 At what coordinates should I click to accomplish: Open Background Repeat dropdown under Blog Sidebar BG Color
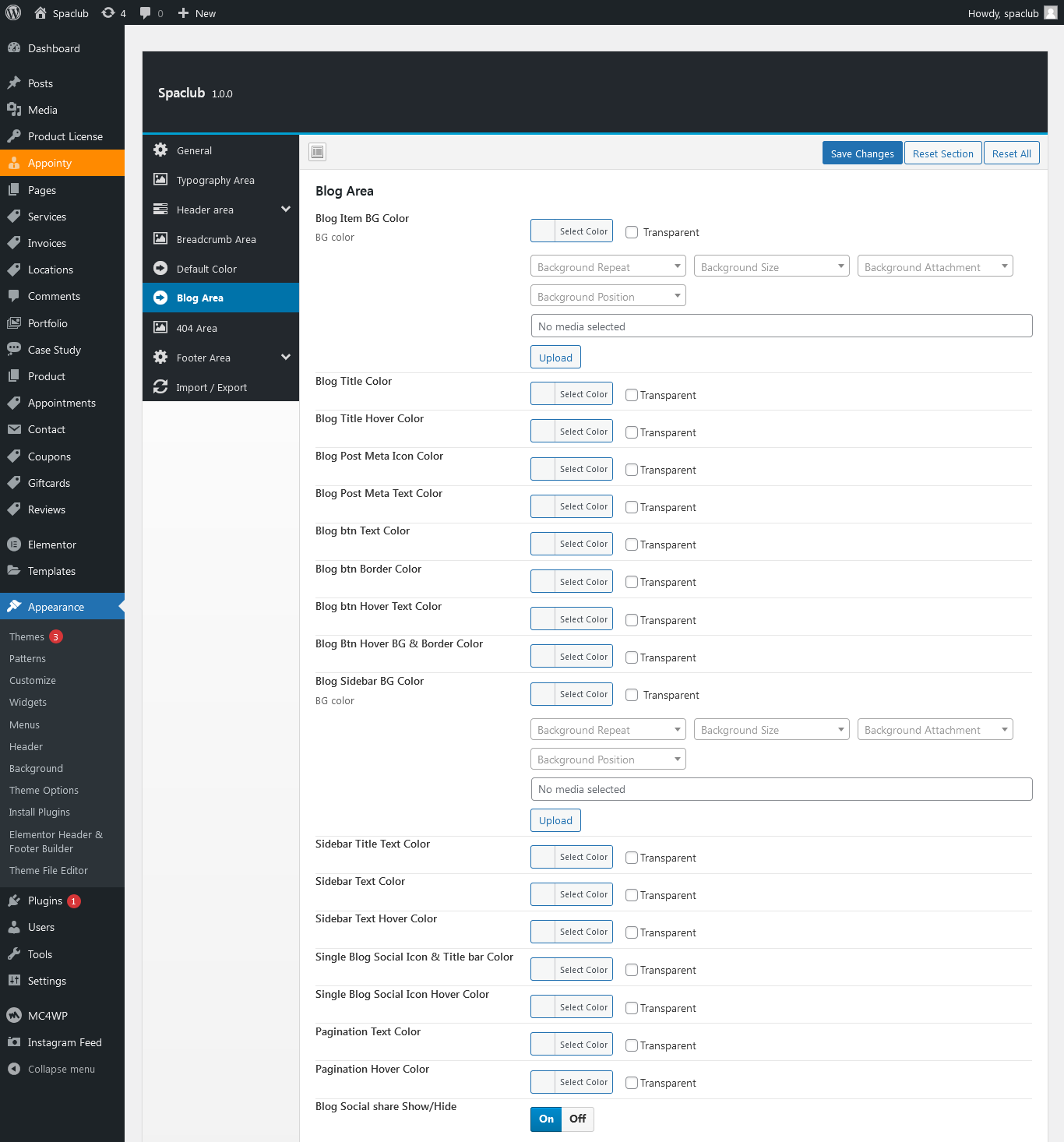(608, 729)
